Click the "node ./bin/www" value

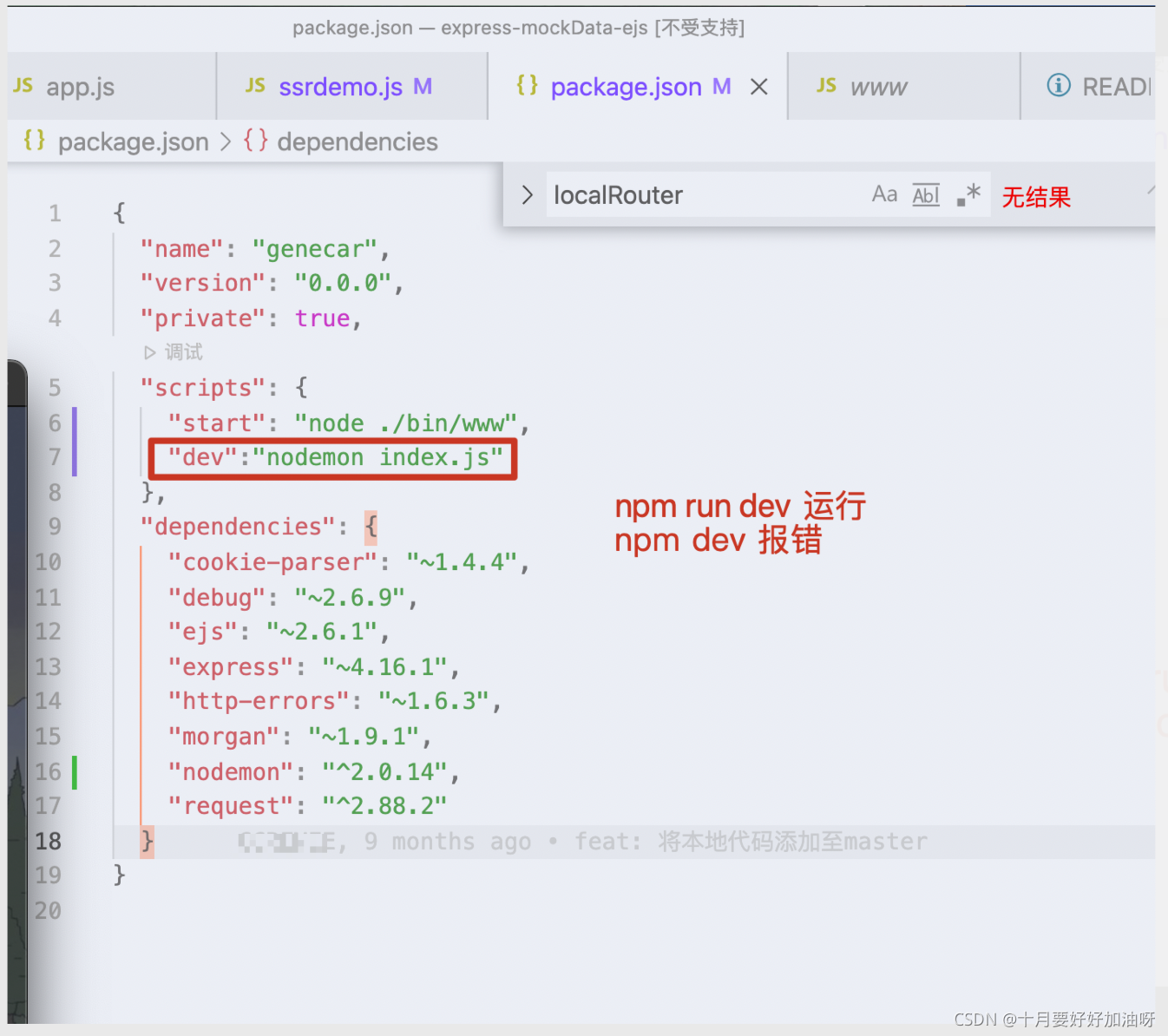(x=406, y=424)
